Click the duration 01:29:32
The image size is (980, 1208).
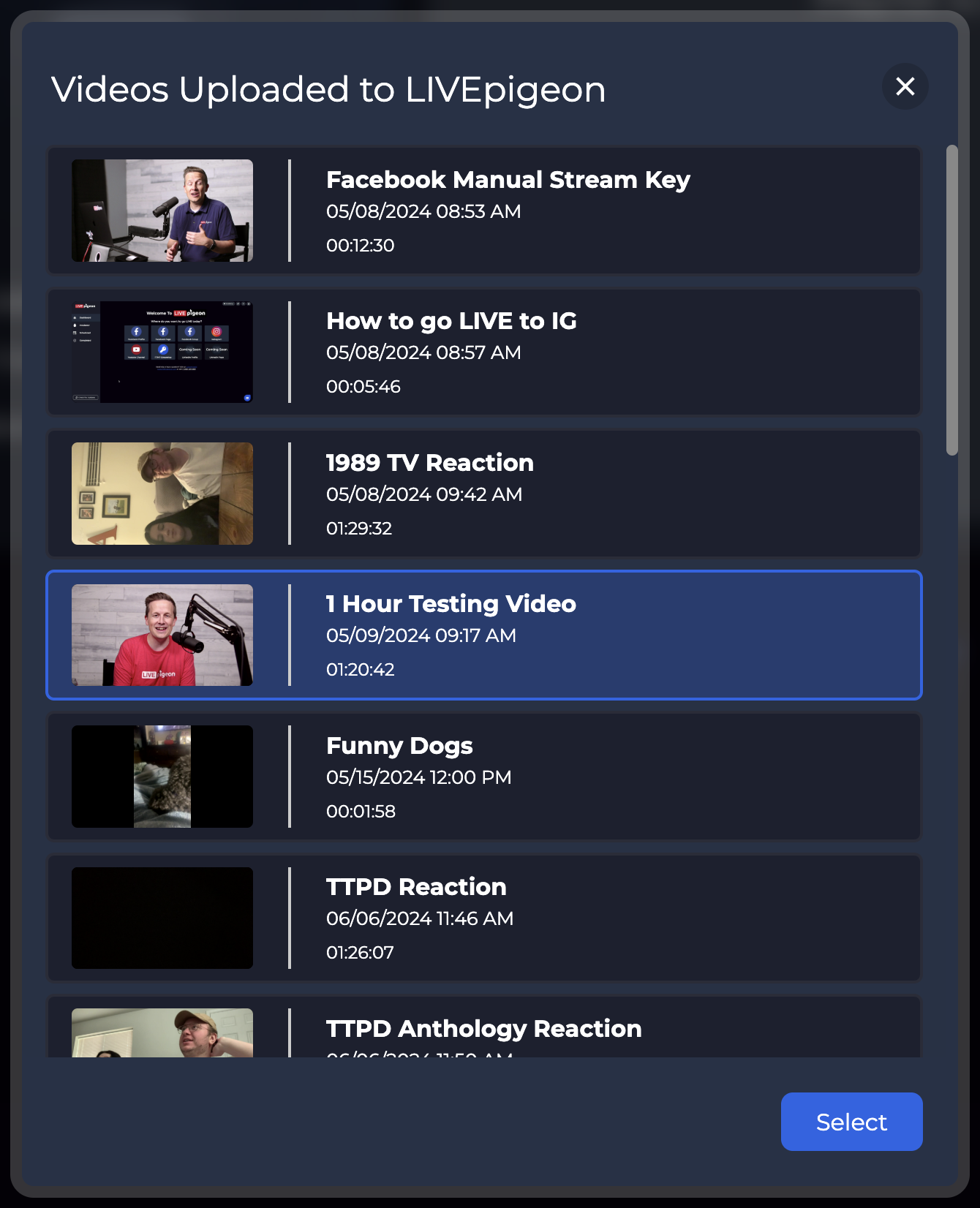tap(359, 529)
